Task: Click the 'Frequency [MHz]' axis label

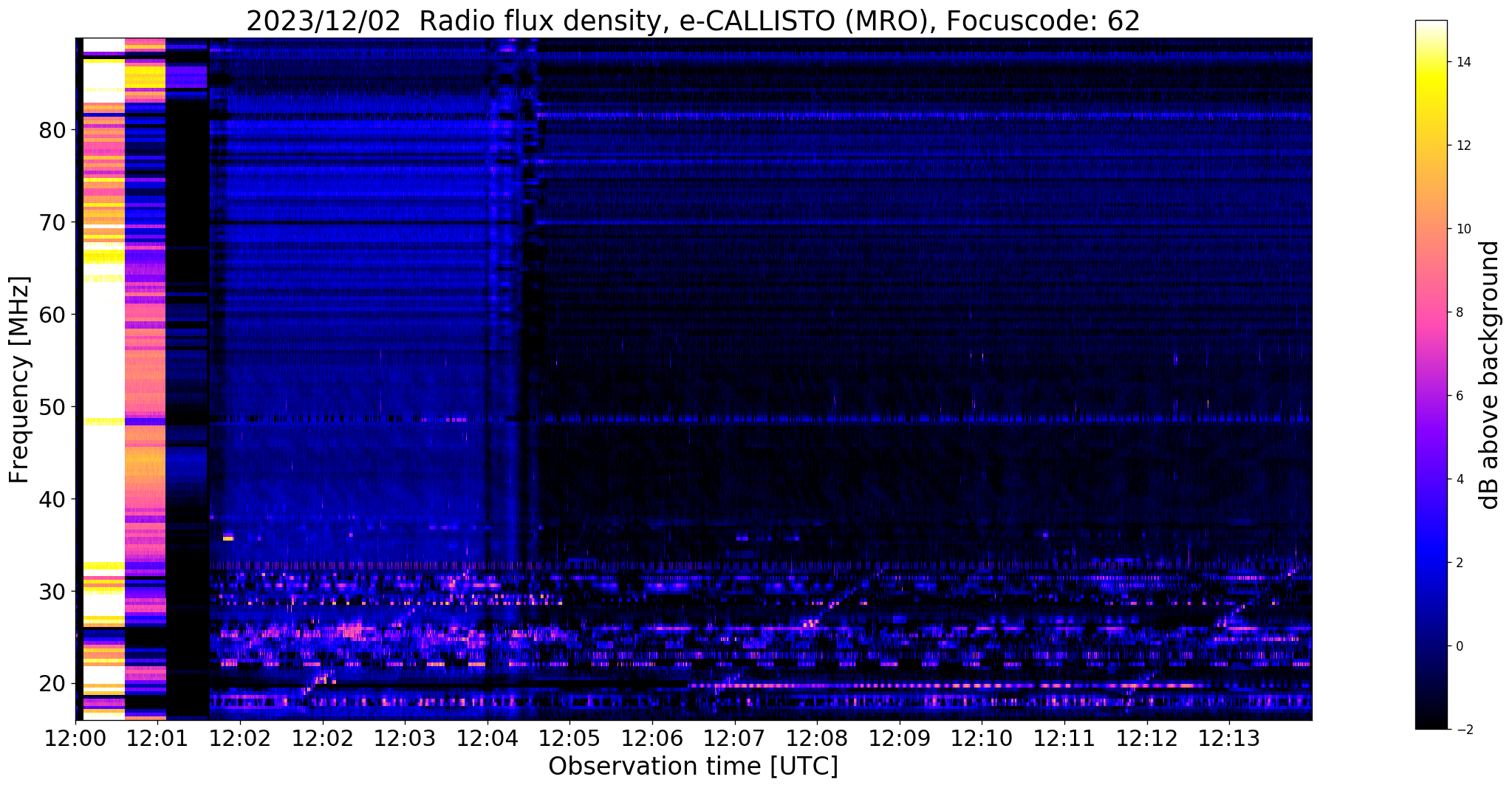Action: coord(20,380)
